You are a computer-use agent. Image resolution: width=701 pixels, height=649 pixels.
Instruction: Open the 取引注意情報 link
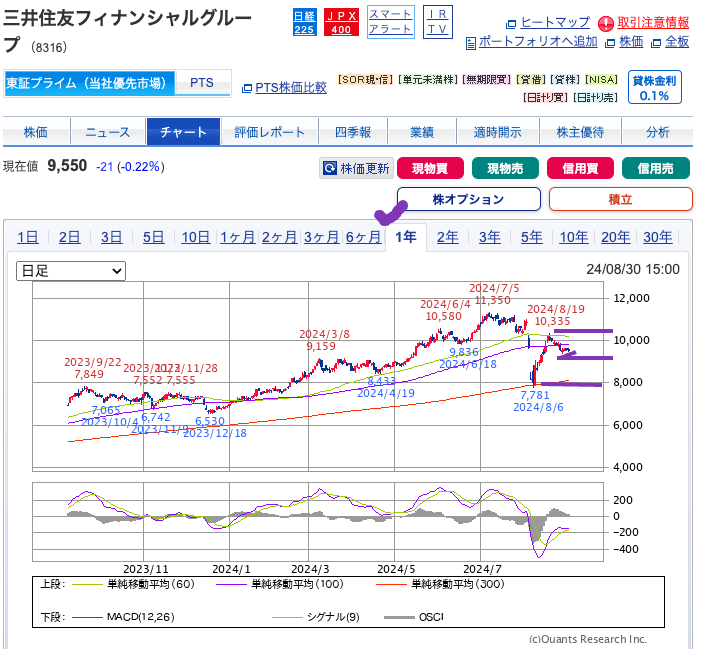point(653,22)
